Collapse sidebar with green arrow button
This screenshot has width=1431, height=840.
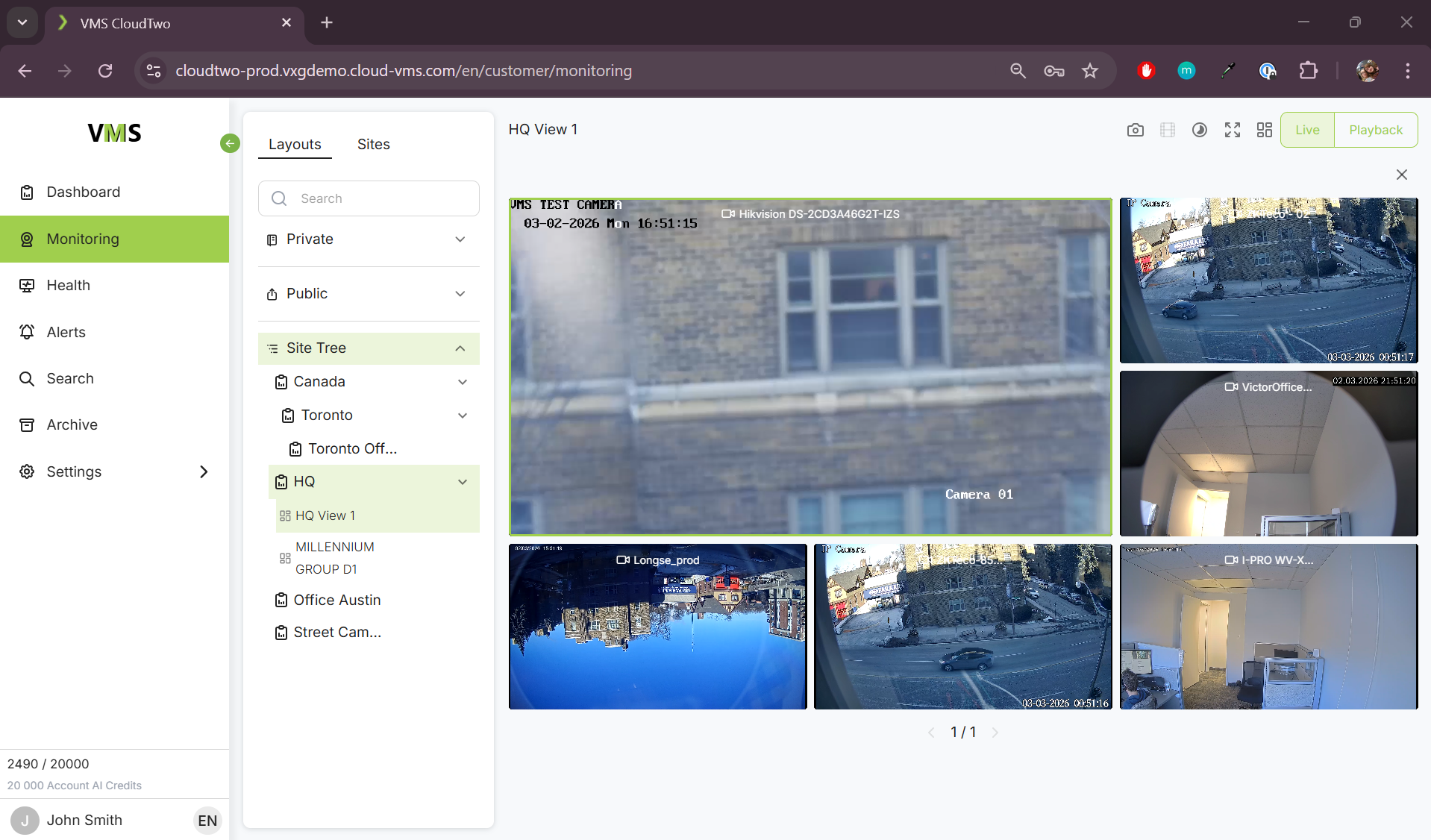[x=230, y=143]
